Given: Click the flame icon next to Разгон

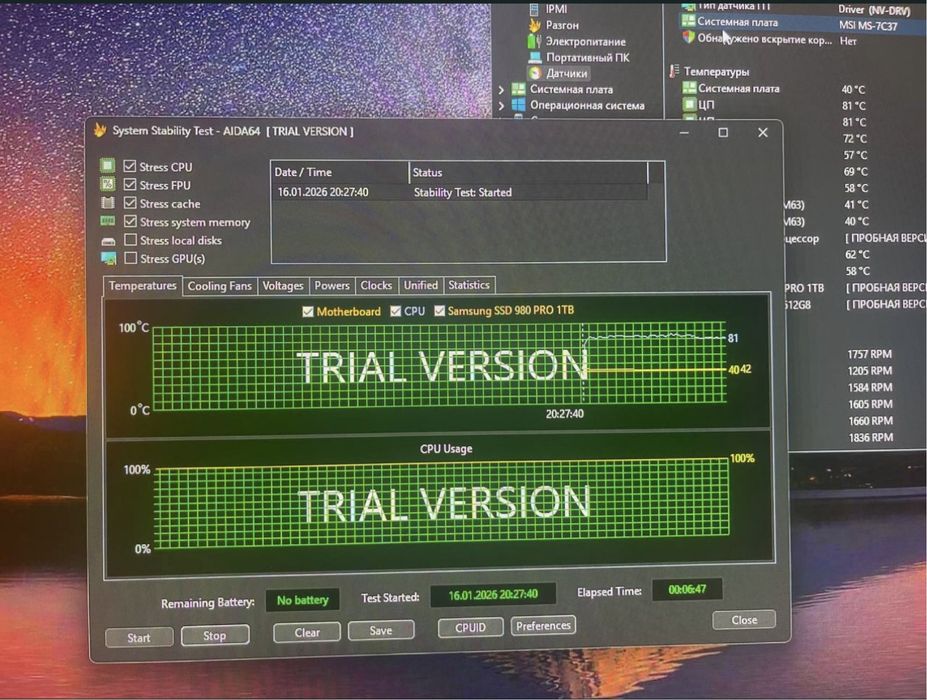Looking at the screenshot, I should click(534, 25).
